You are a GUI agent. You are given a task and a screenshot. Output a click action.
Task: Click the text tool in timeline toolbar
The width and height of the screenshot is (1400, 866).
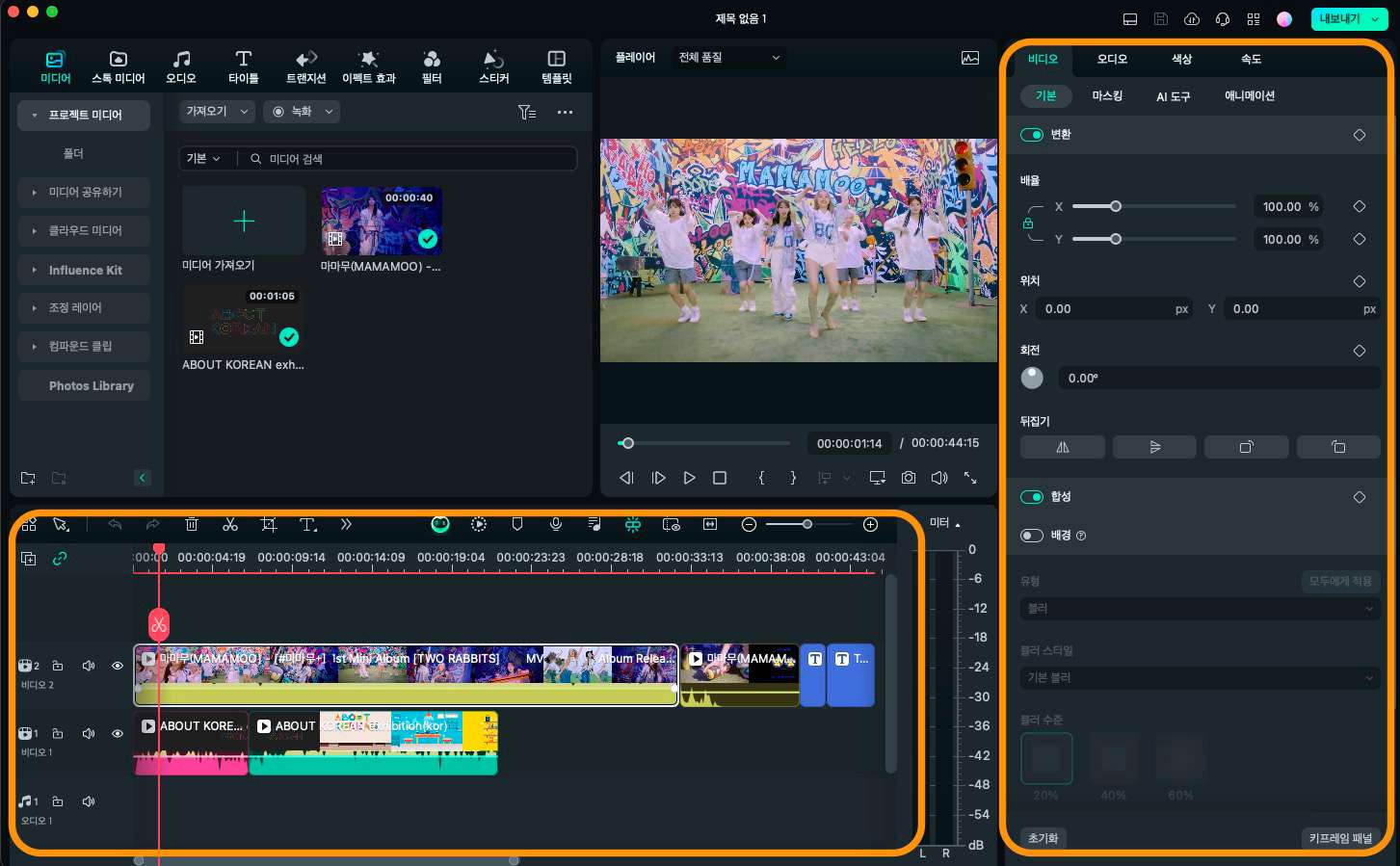pyautogui.click(x=308, y=524)
